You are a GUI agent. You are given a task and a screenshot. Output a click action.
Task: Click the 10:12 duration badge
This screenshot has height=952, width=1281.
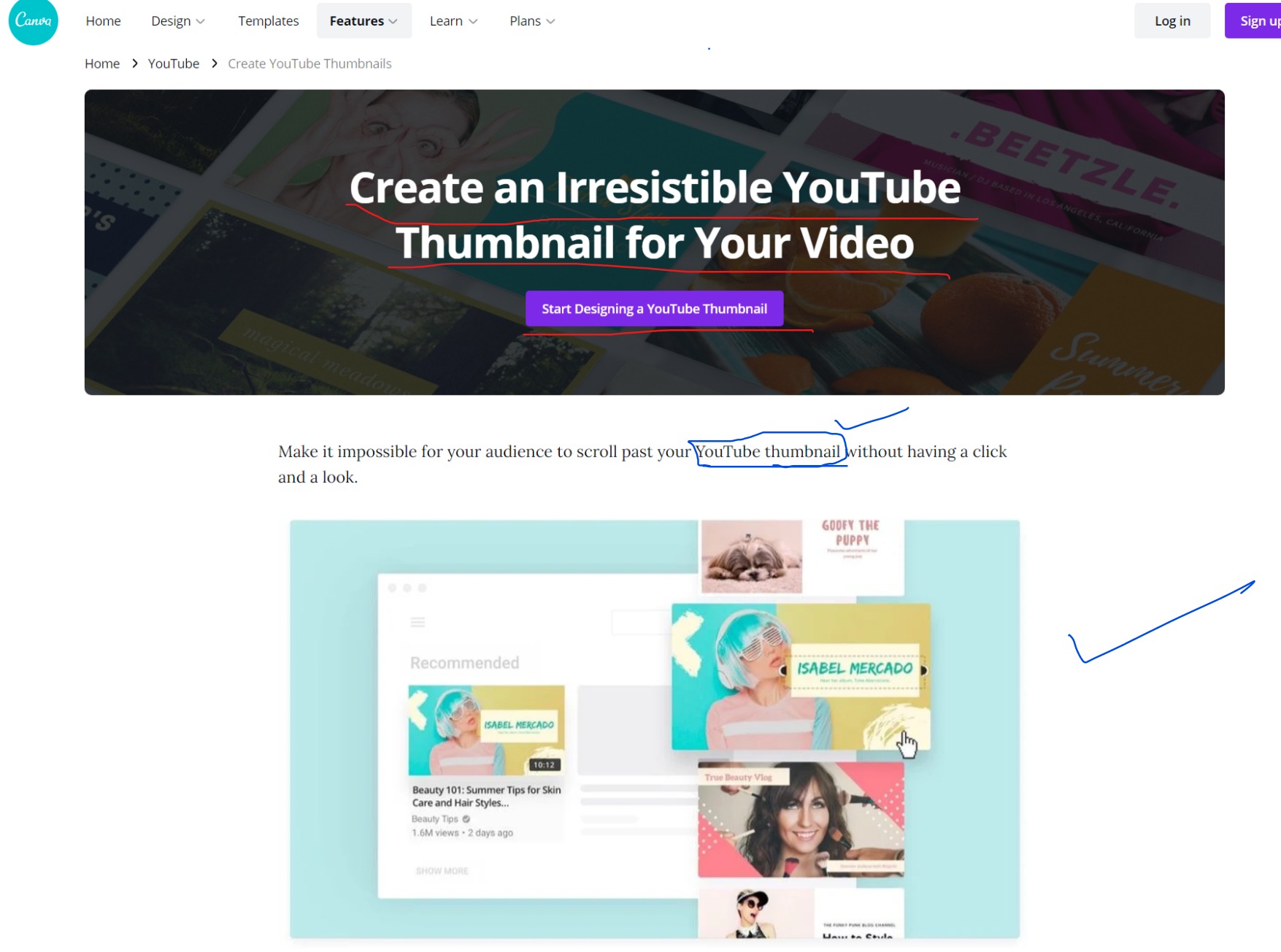[x=545, y=764]
